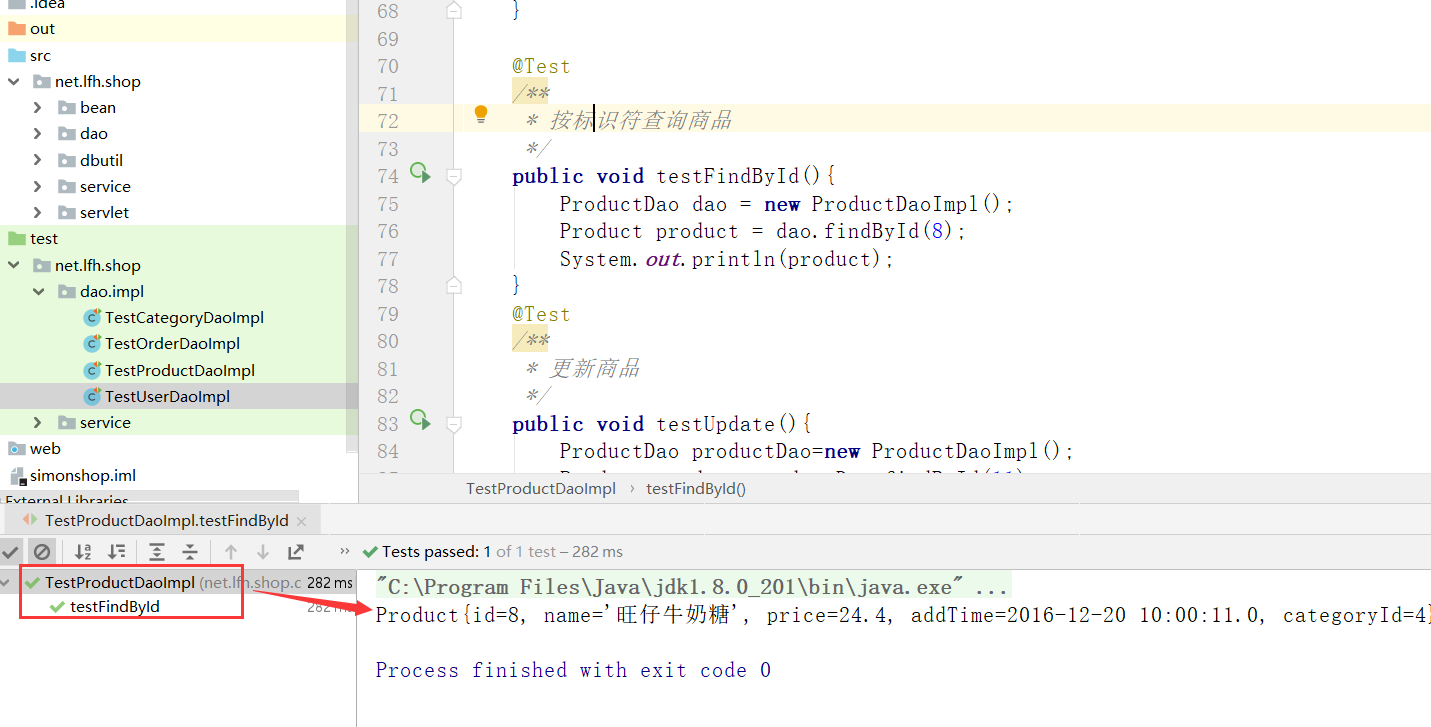Go to previous failed test arrow
1431x727 pixels.
(x=231, y=552)
